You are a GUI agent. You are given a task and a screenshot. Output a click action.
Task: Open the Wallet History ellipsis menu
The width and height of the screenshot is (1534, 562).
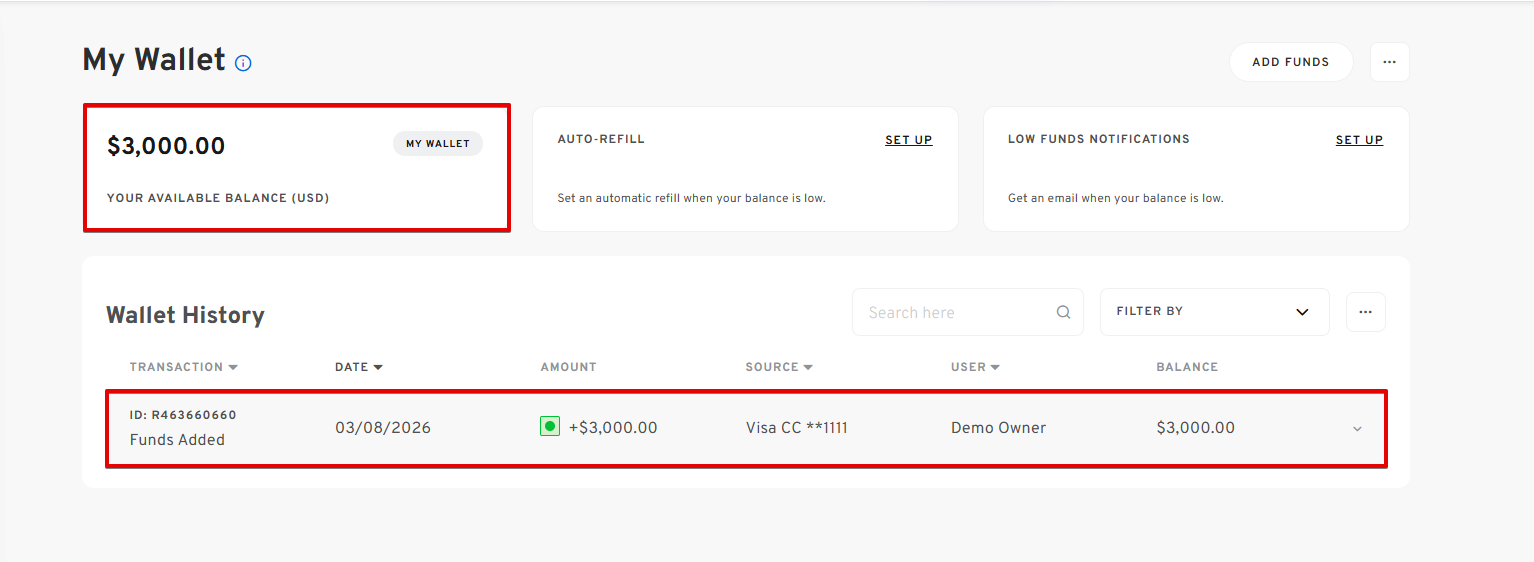tap(1365, 312)
